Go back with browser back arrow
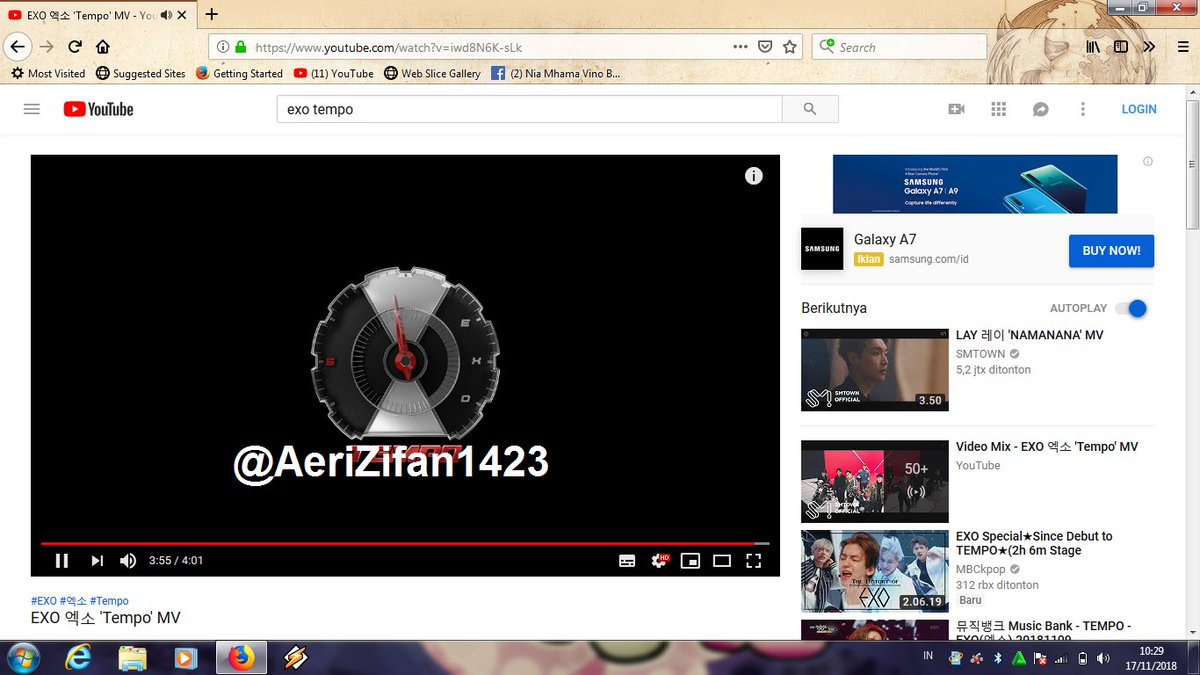Viewport: 1200px width, 675px height. tap(17, 46)
